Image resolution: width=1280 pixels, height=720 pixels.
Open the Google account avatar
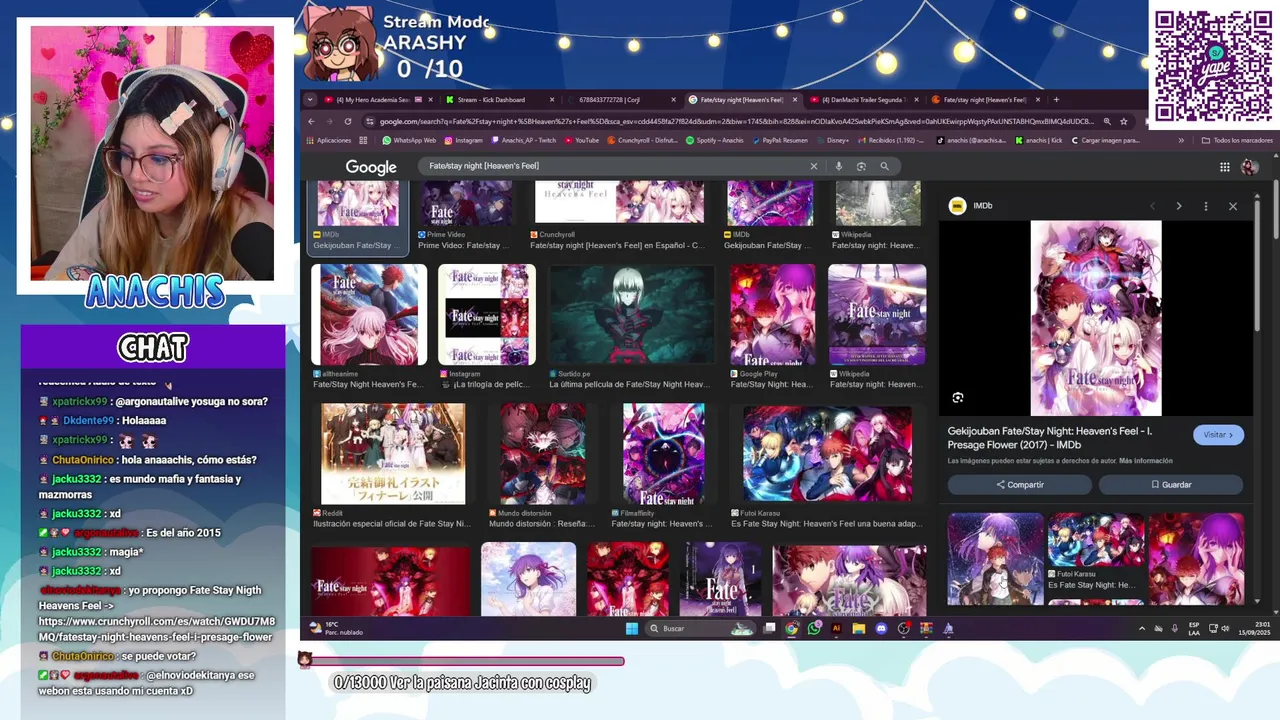click(1249, 167)
